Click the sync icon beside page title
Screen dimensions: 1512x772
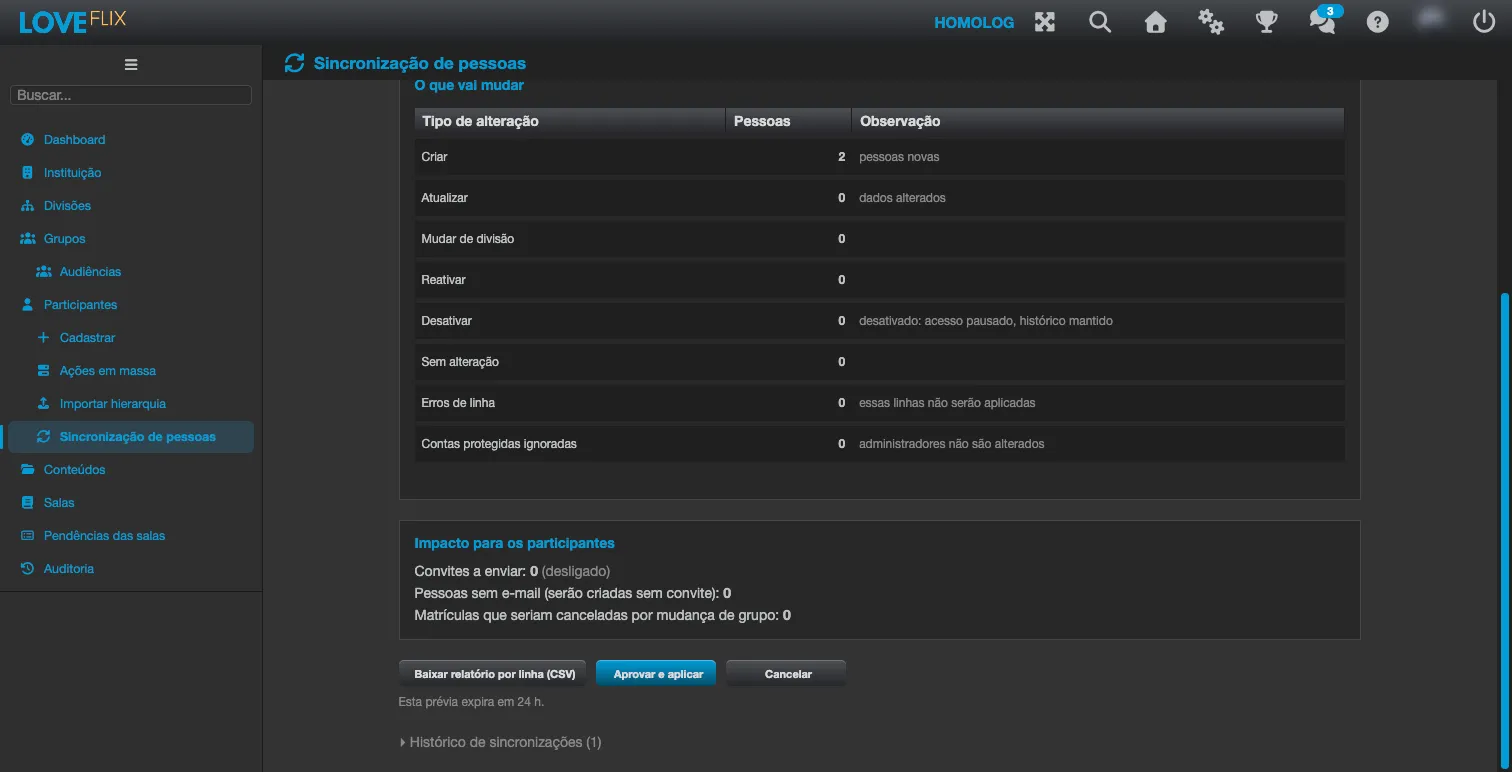294,63
